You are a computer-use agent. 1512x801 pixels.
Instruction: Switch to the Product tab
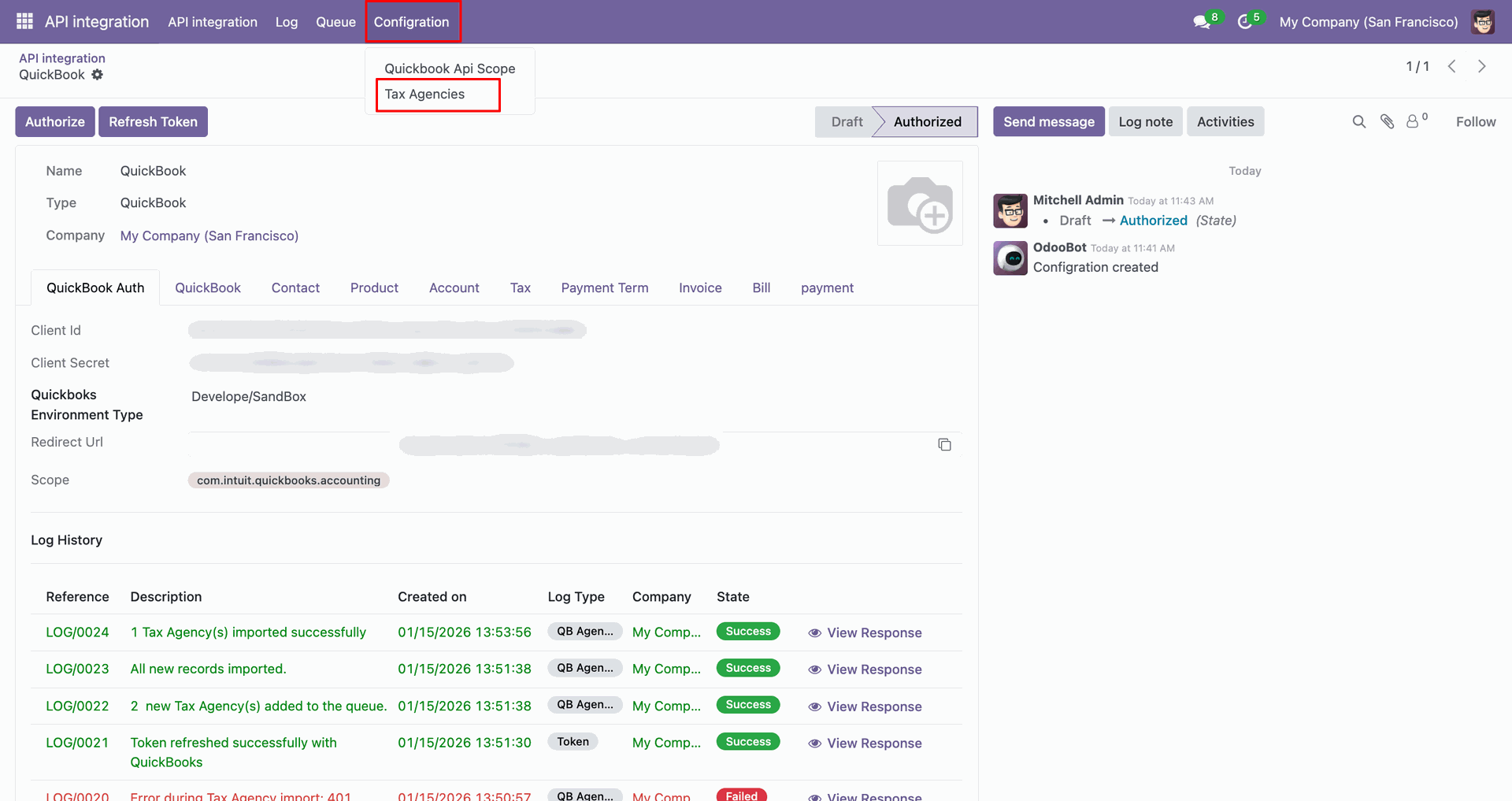(x=374, y=288)
